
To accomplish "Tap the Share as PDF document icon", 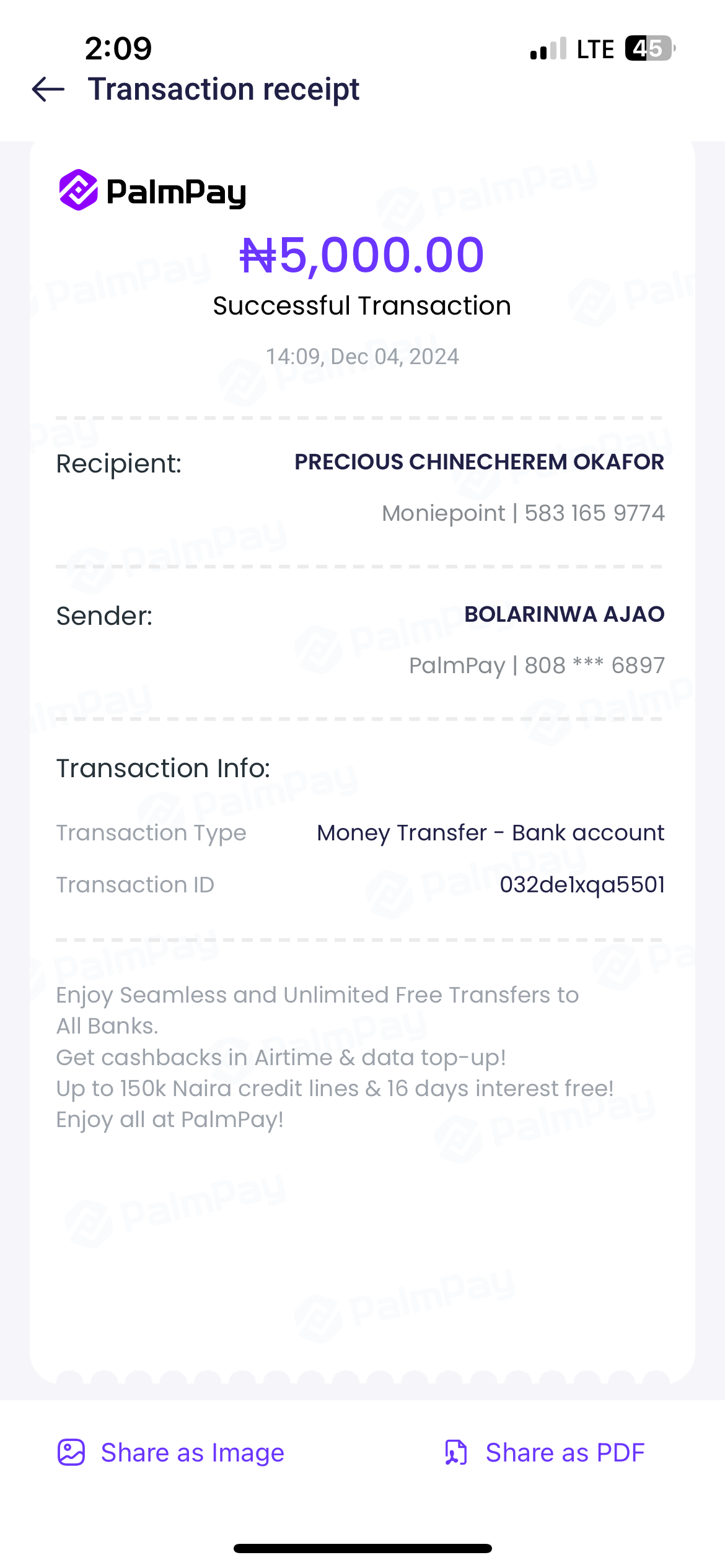I will pyautogui.click(x=456, y=1452).
